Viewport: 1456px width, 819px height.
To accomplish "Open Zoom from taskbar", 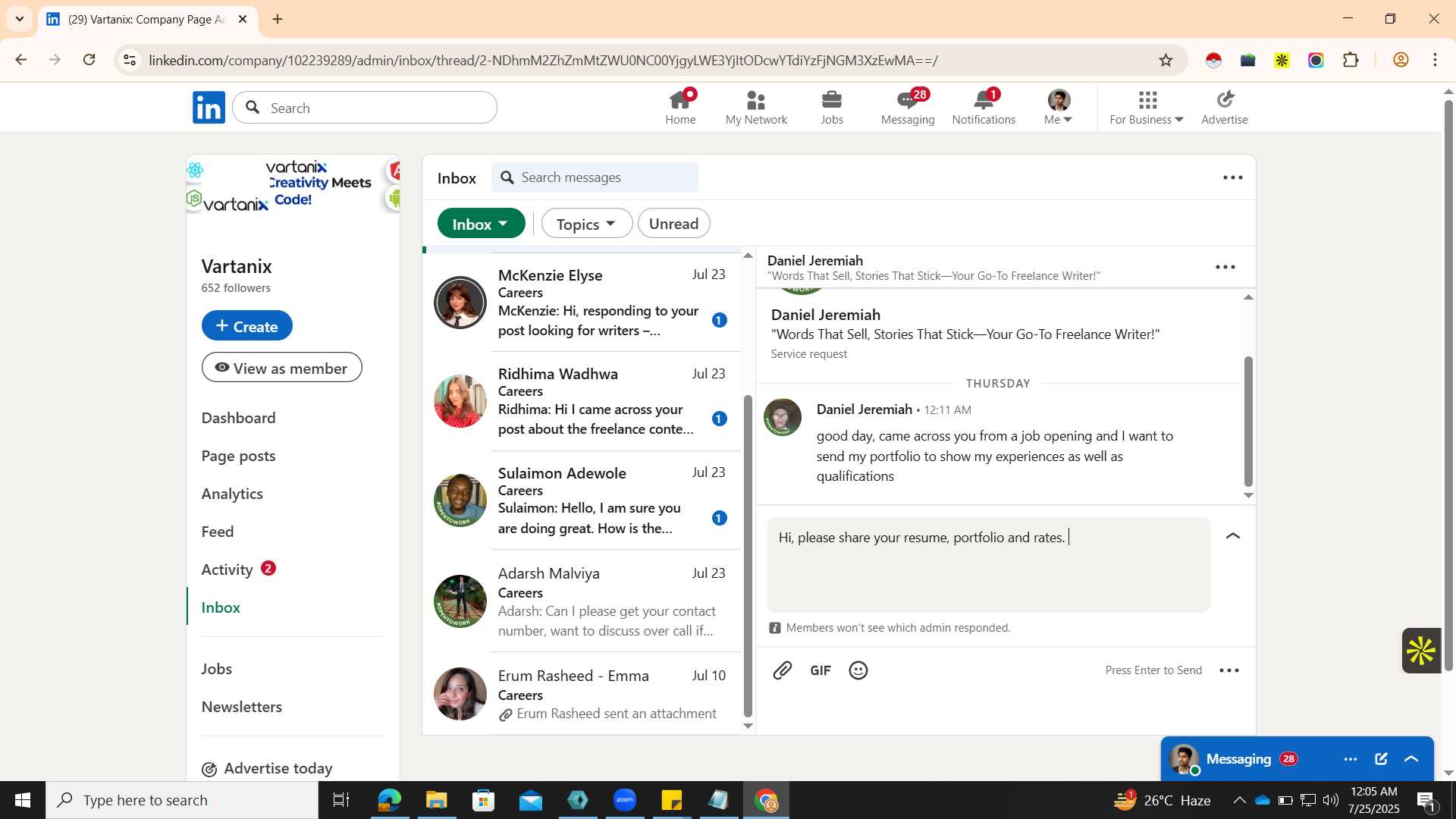I will [625, 800].
